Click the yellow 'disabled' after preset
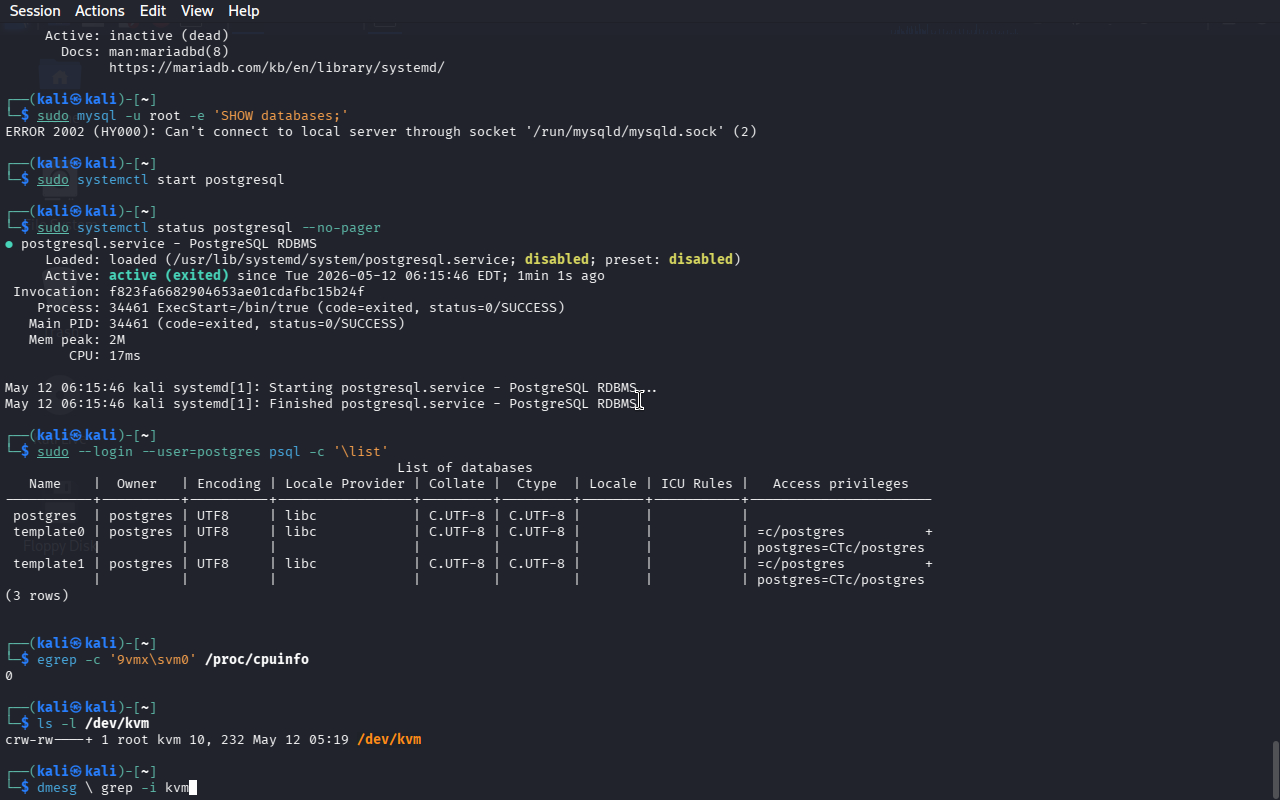This screenshot has width=1280, height=800. click(x=701, y=260)
